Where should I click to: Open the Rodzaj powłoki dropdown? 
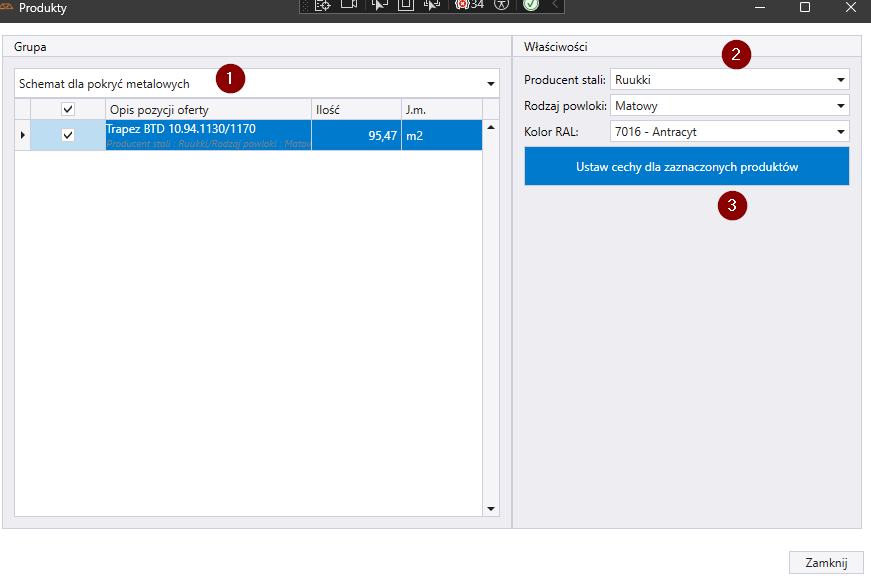(x=840, y=106)
